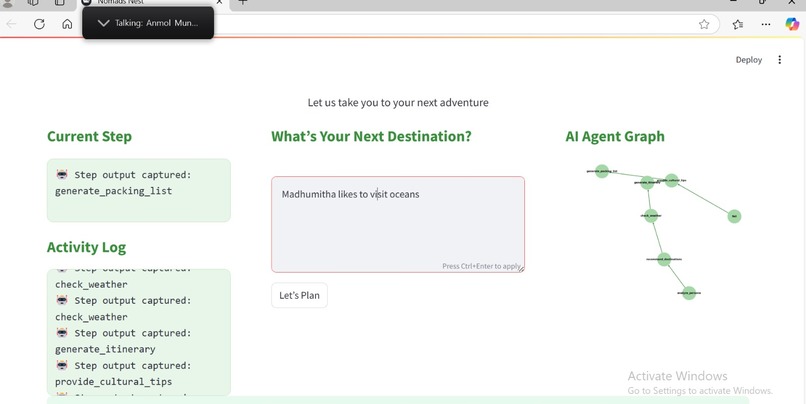Click the browser profile avatar icon

8,3
